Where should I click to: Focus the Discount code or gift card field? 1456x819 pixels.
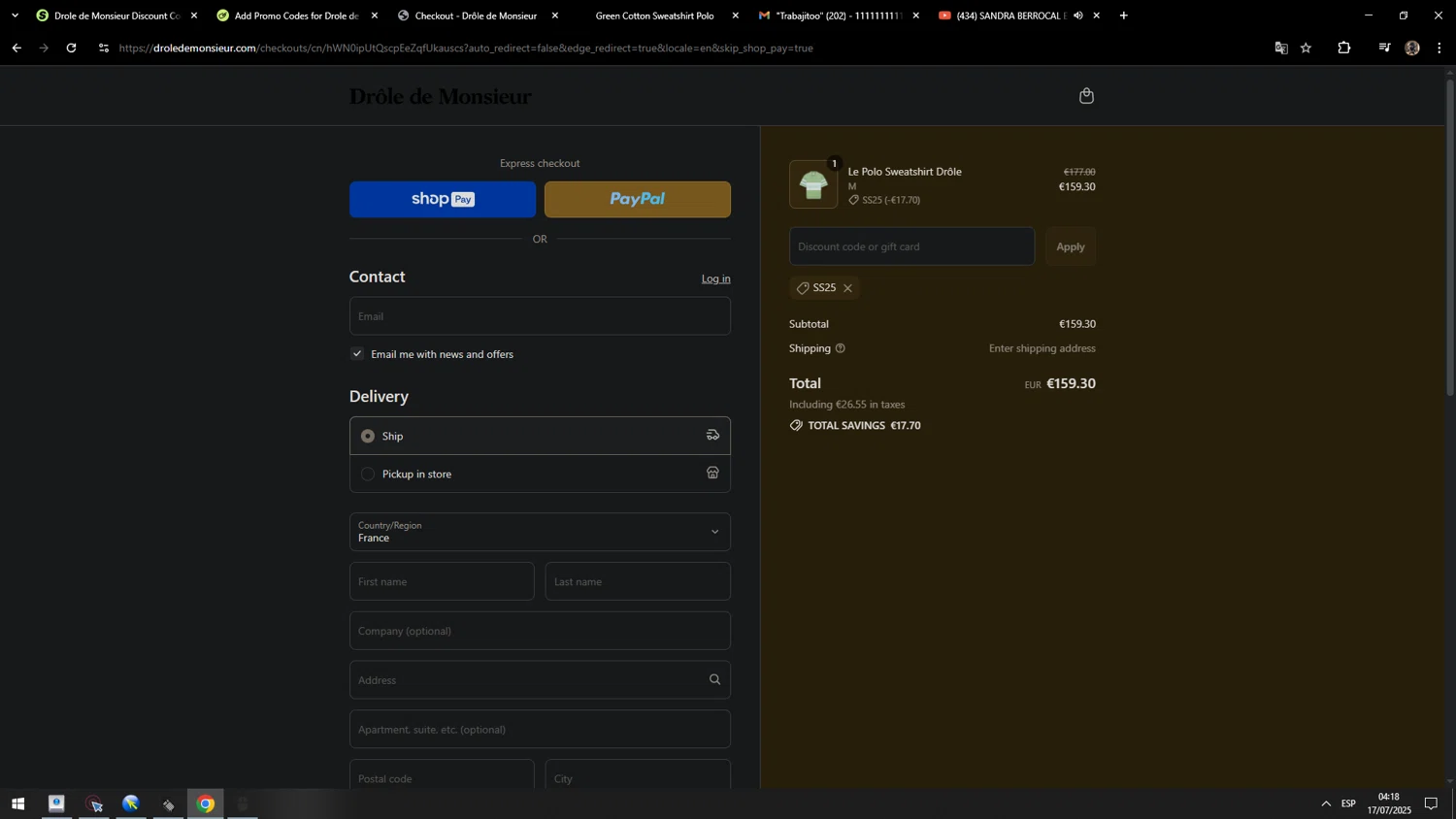point(911,246)
